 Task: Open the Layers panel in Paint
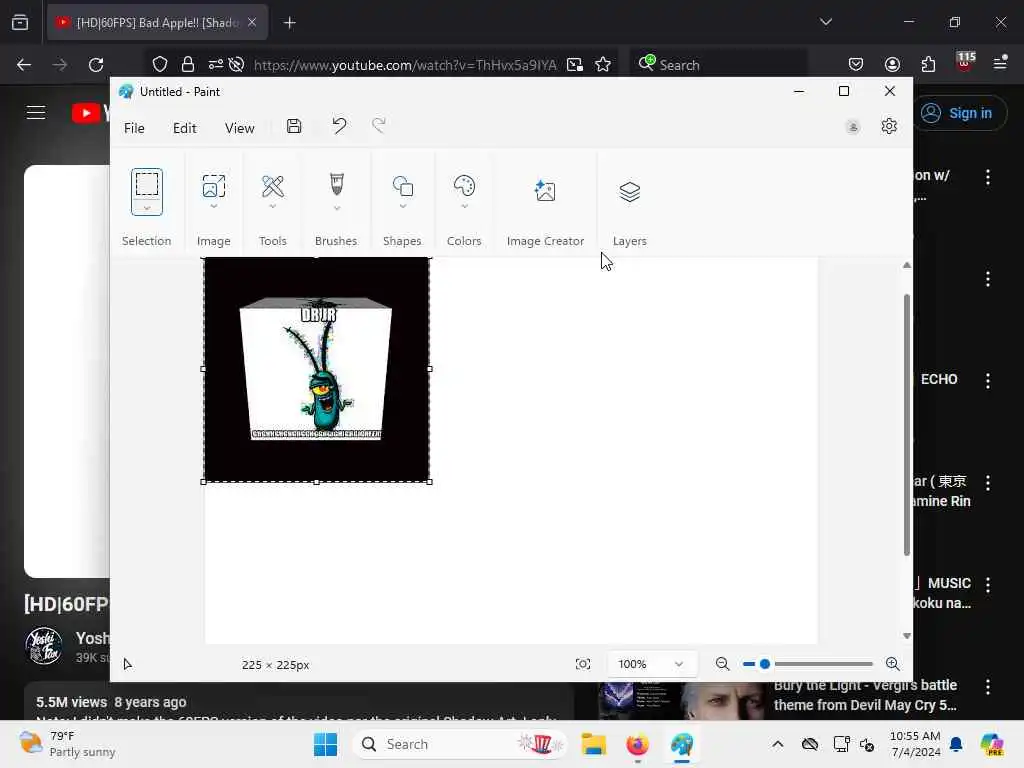click(x=630, y=191)
